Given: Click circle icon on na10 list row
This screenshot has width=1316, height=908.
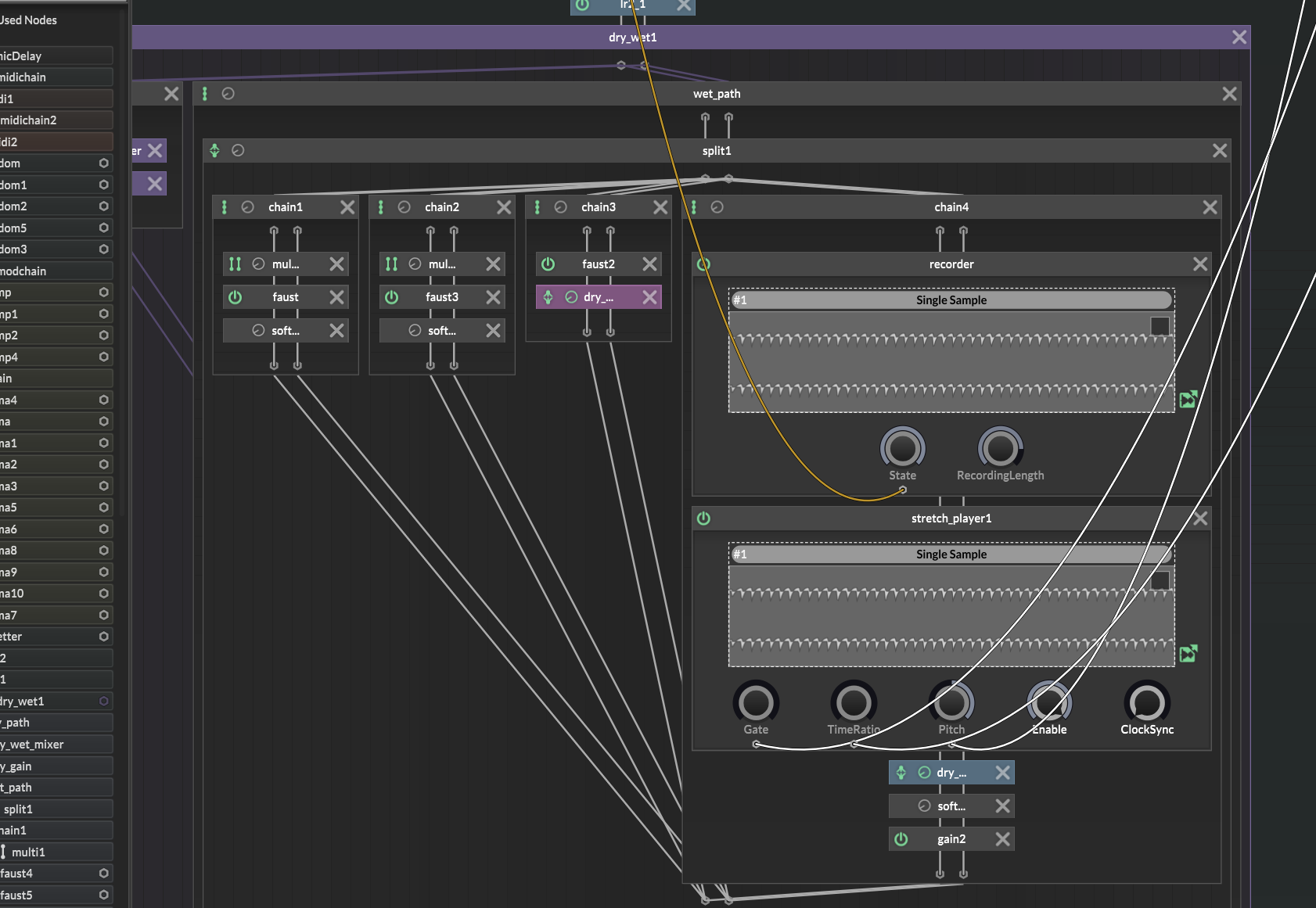Looking at the screenshot, I should (x=103, y=594).
